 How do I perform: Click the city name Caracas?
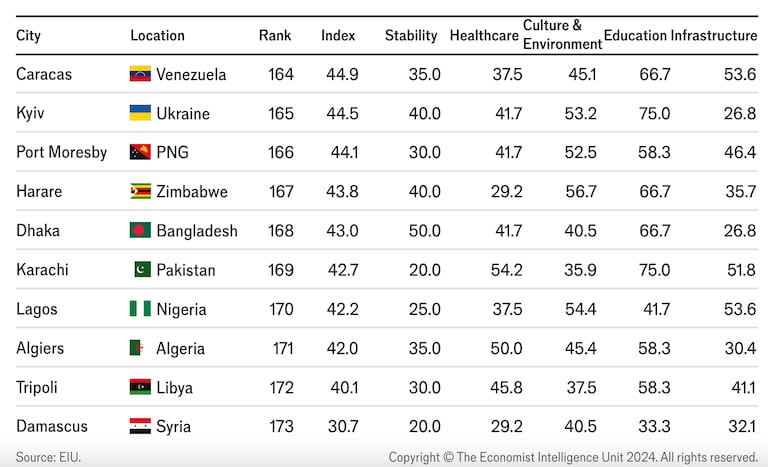tap(44, 74)
